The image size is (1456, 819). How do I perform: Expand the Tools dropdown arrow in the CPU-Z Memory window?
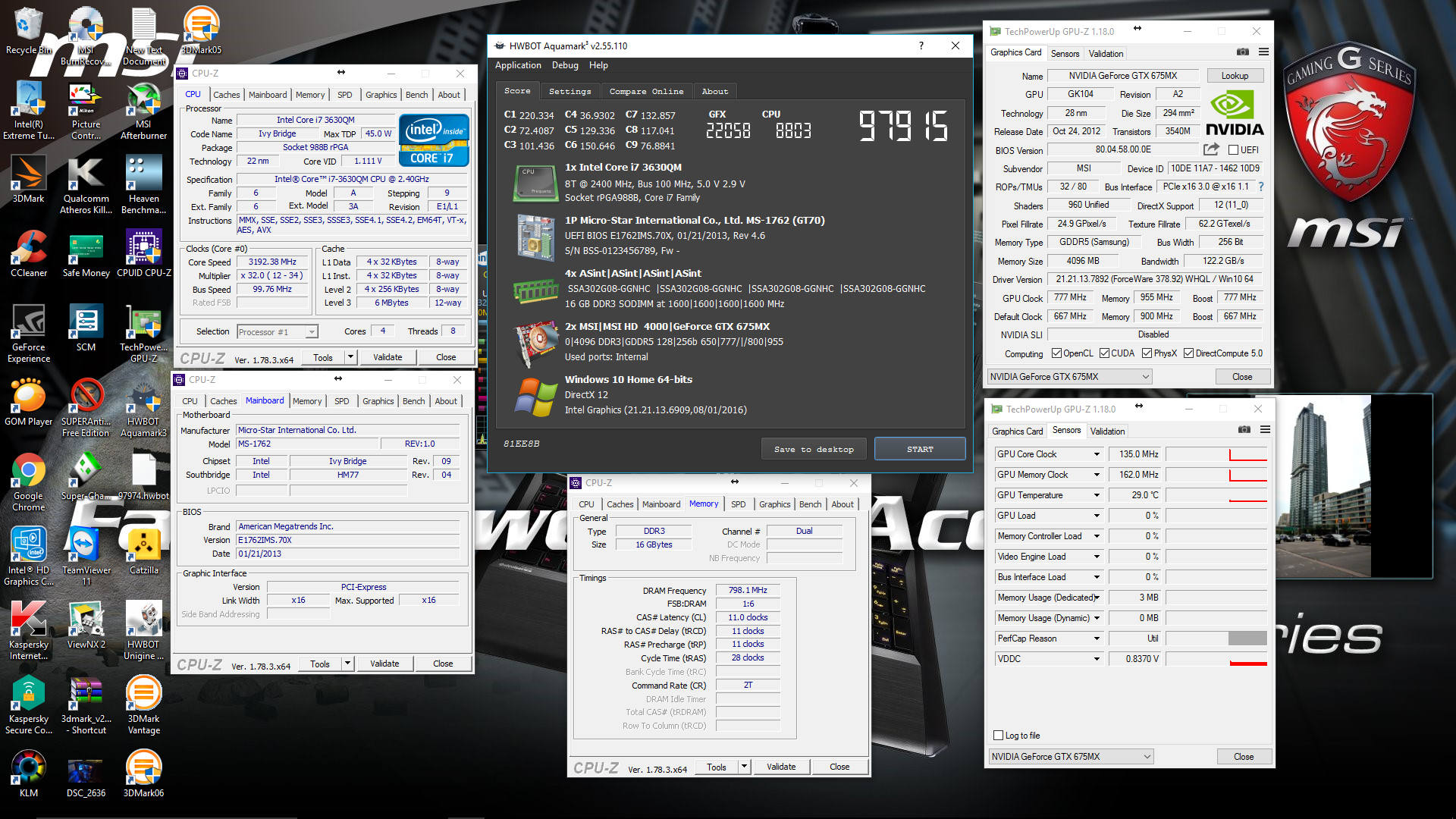tap(744, 767)
